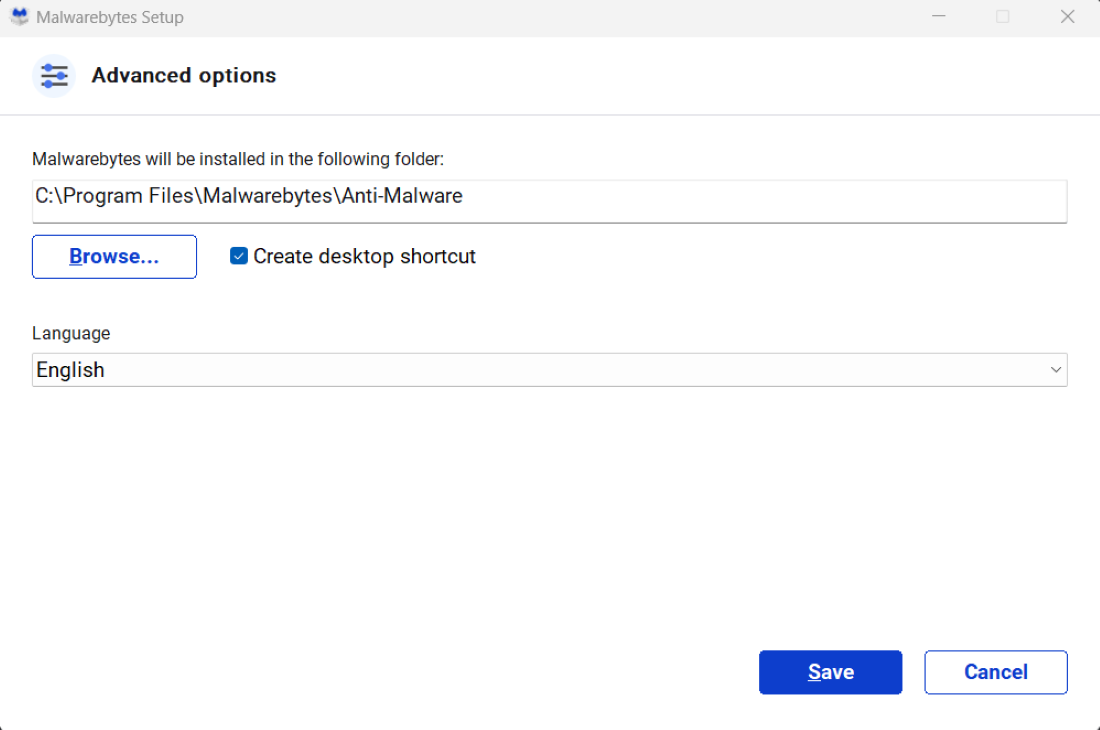Click the greyed-out maximize window icon
This screenshot has height=730, width=1100.
tap(1002, 17)
